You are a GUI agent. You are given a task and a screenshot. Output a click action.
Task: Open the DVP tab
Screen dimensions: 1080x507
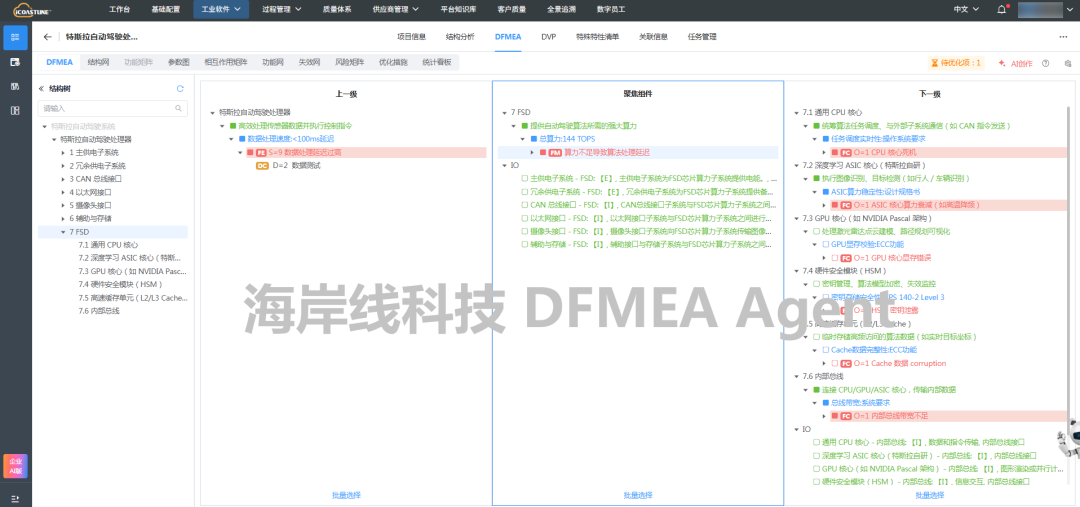point(548,37)
